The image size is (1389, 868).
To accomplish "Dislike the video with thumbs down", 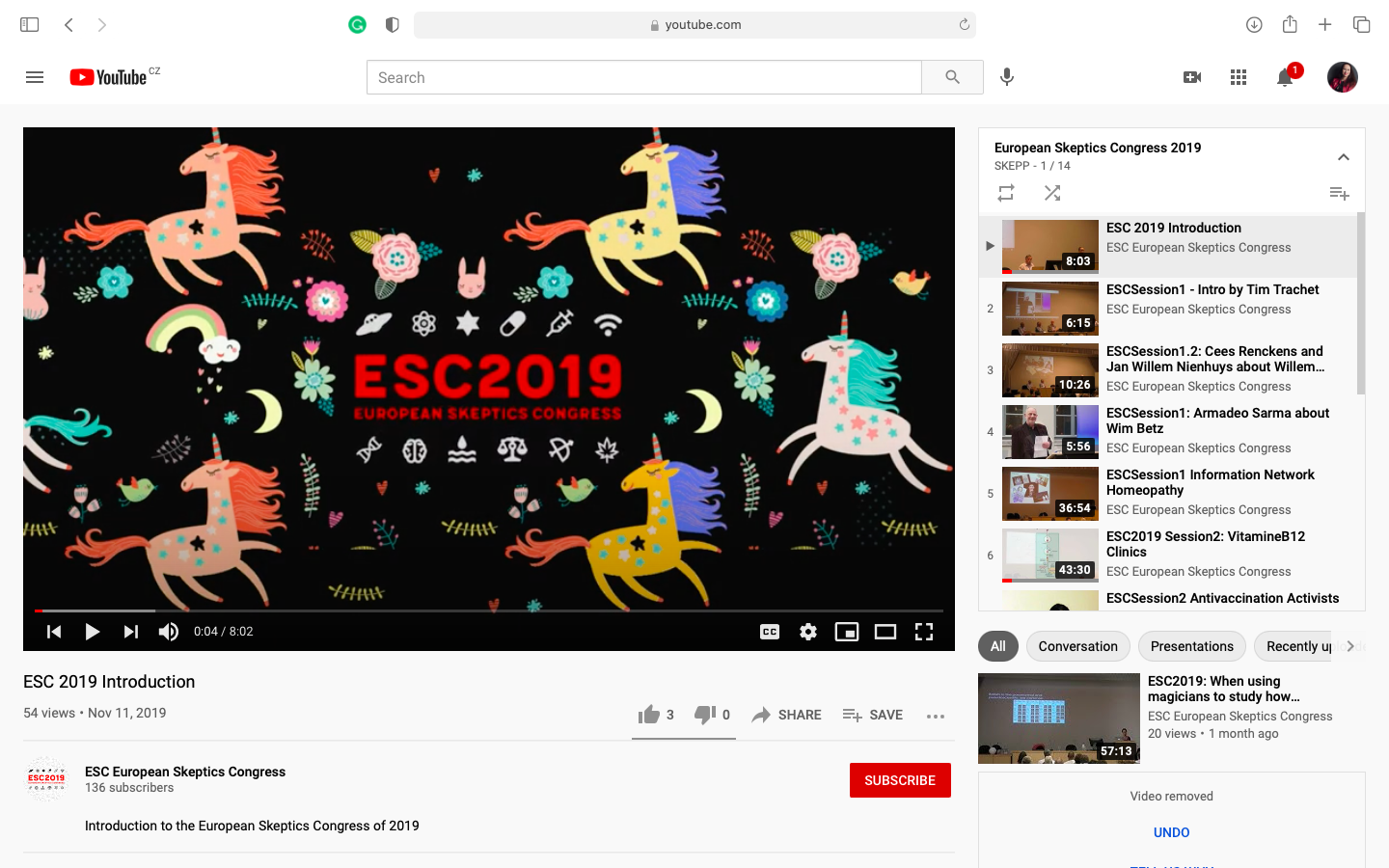I will tap(712, 715).
